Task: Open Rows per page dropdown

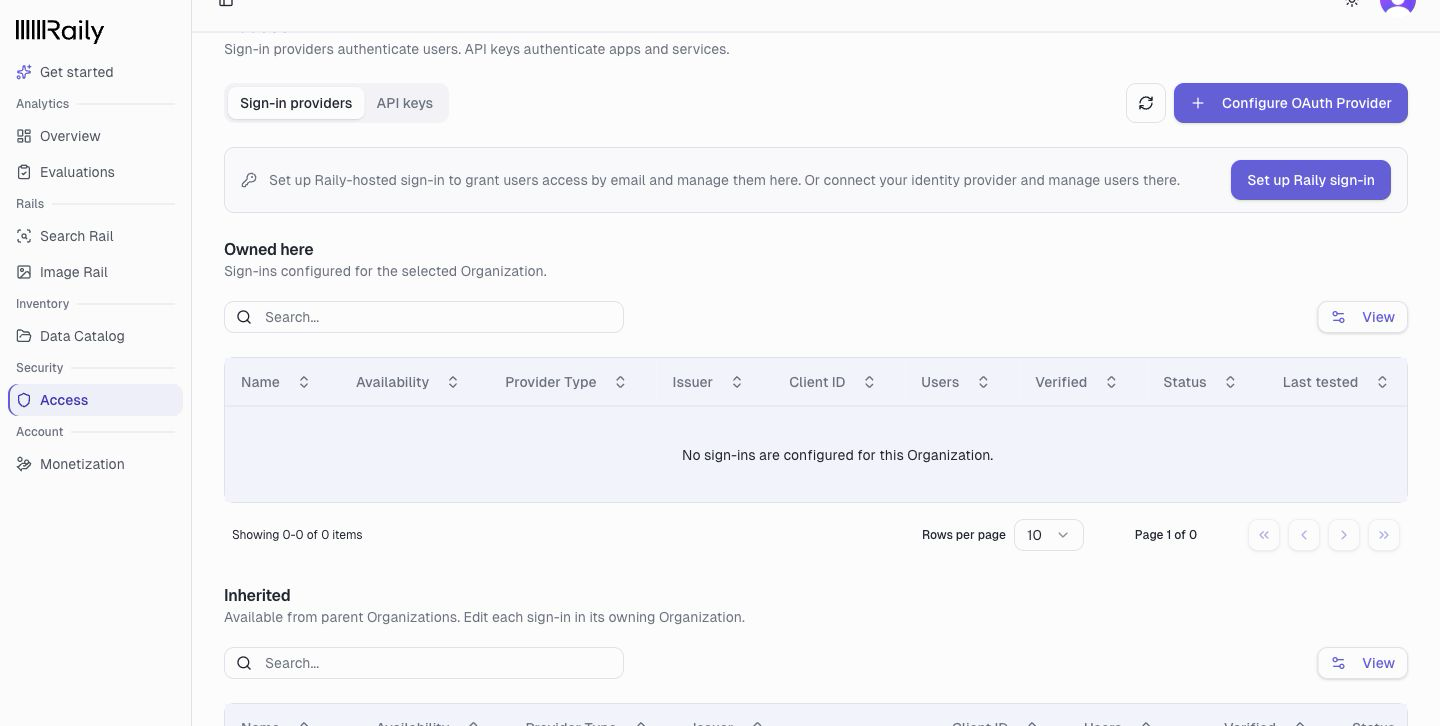Action: 1049,535
